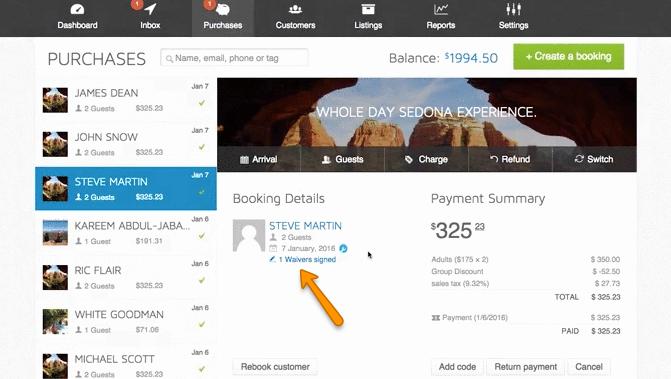The image size is (671, 379).
Task: Open the Charge tab
Action: click(427, 159)
